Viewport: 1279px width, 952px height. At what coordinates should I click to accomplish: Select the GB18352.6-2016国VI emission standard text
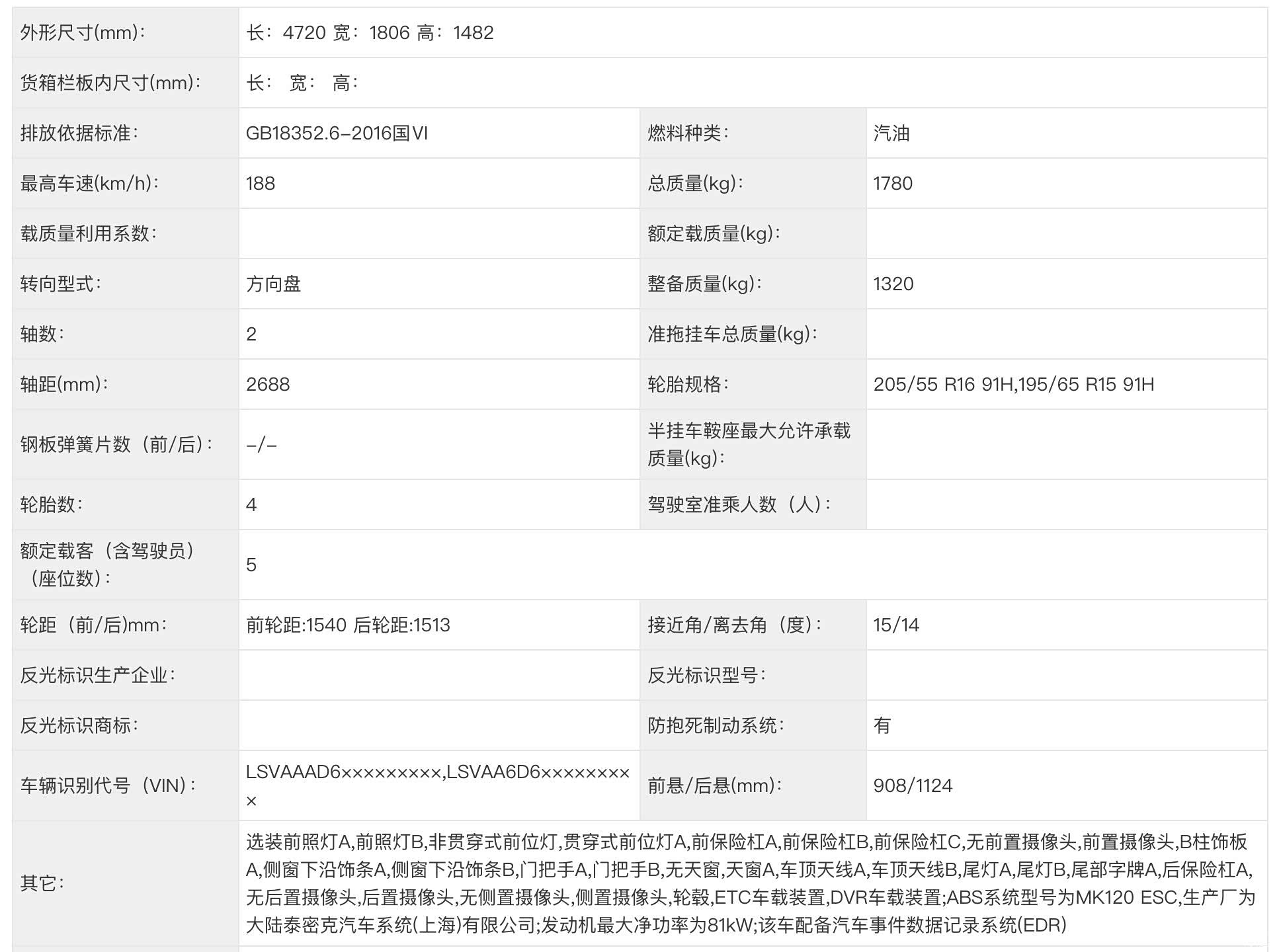pos(337,133)
